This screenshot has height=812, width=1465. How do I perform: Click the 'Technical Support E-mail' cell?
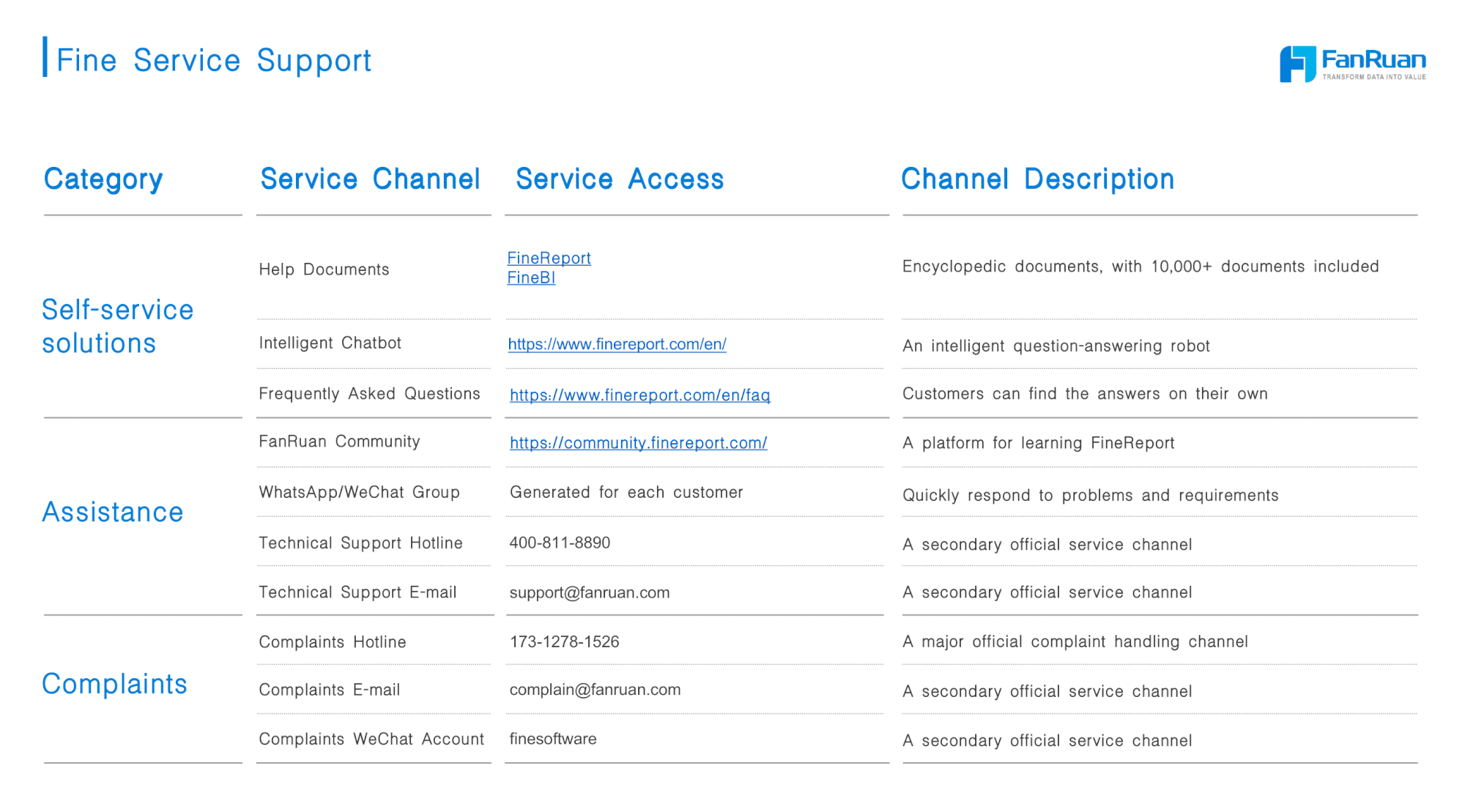tap(357, 592)
